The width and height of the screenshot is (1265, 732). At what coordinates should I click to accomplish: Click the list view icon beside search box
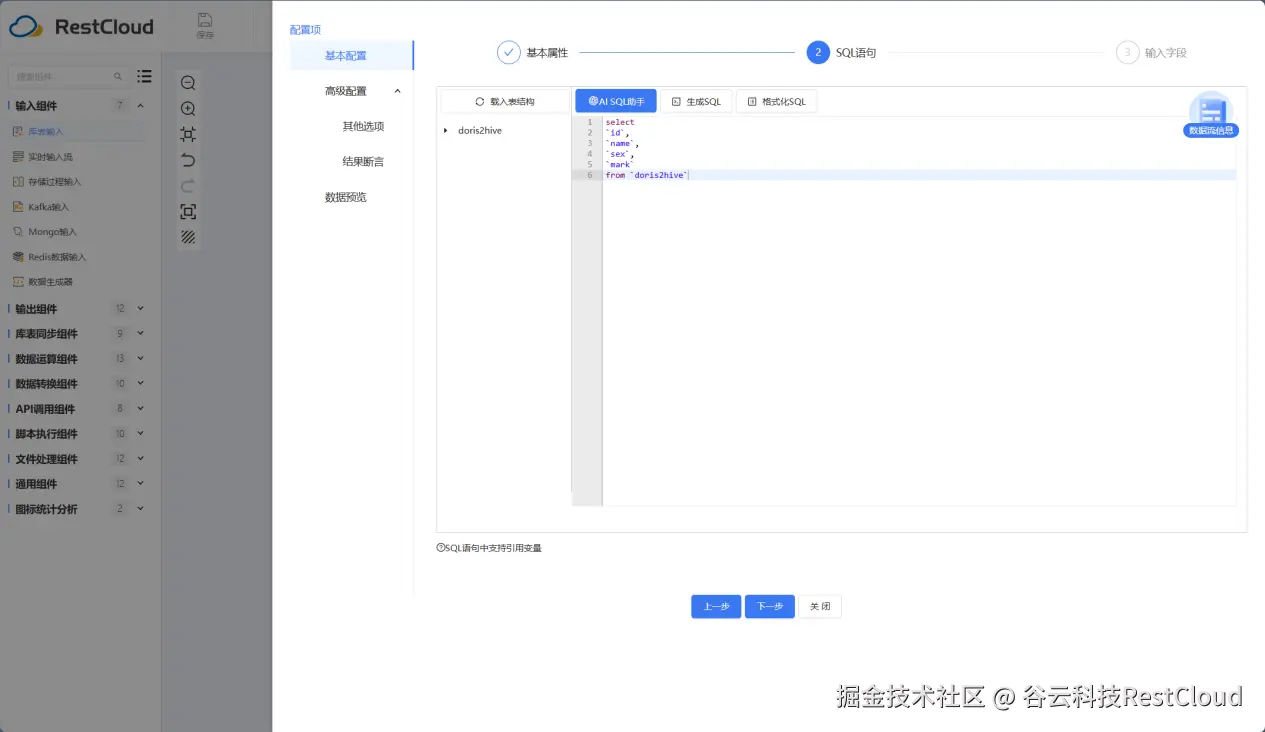145,76
